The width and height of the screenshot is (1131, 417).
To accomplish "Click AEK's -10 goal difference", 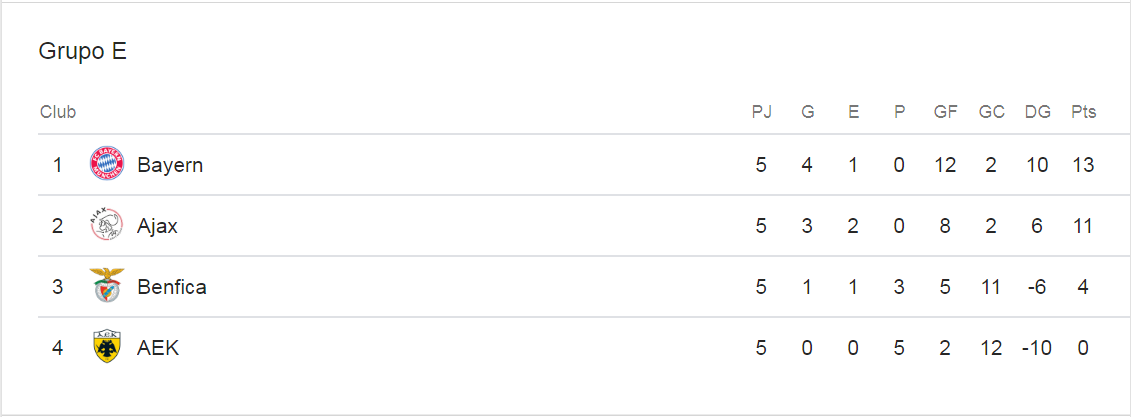I will pos(1037,348).
